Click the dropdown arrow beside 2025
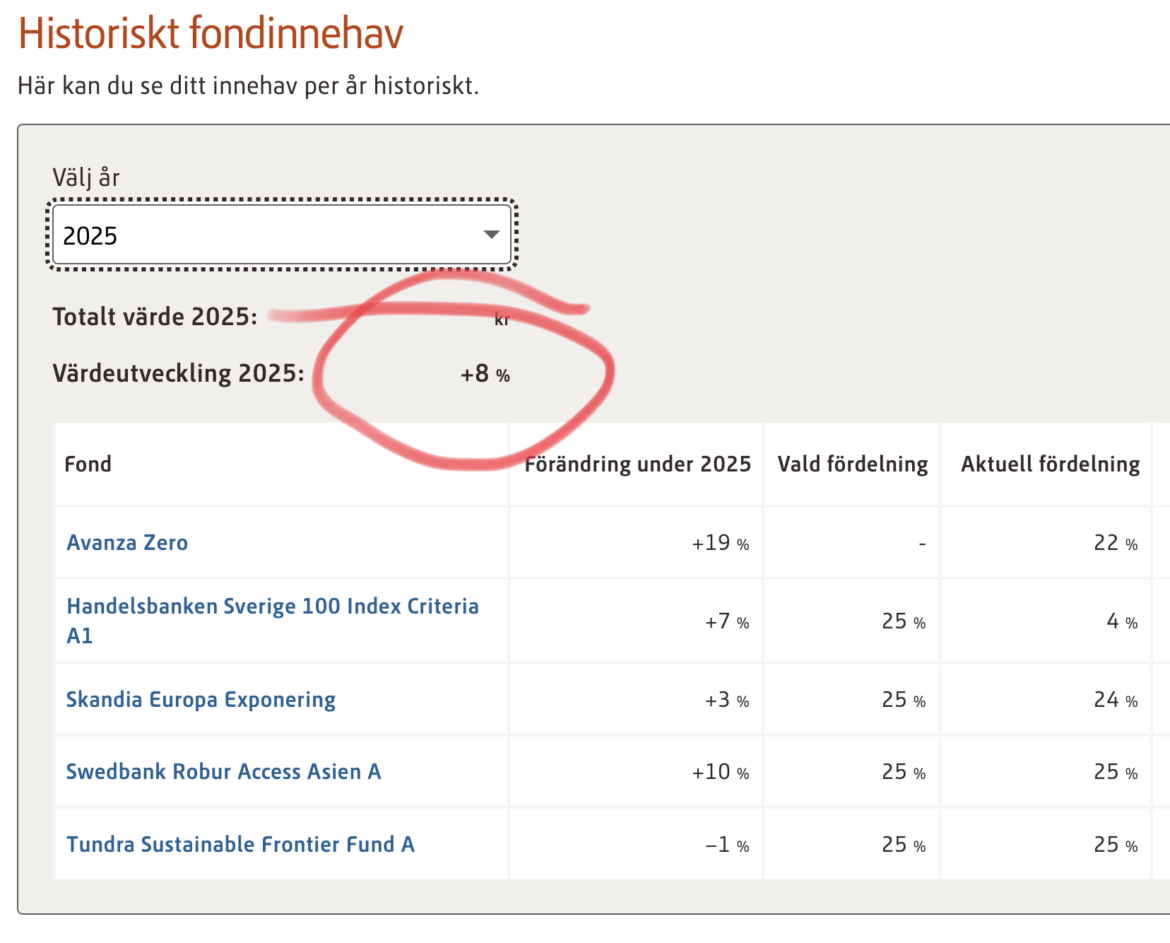This screenshot has height=943, width=1170. [491, 235]
